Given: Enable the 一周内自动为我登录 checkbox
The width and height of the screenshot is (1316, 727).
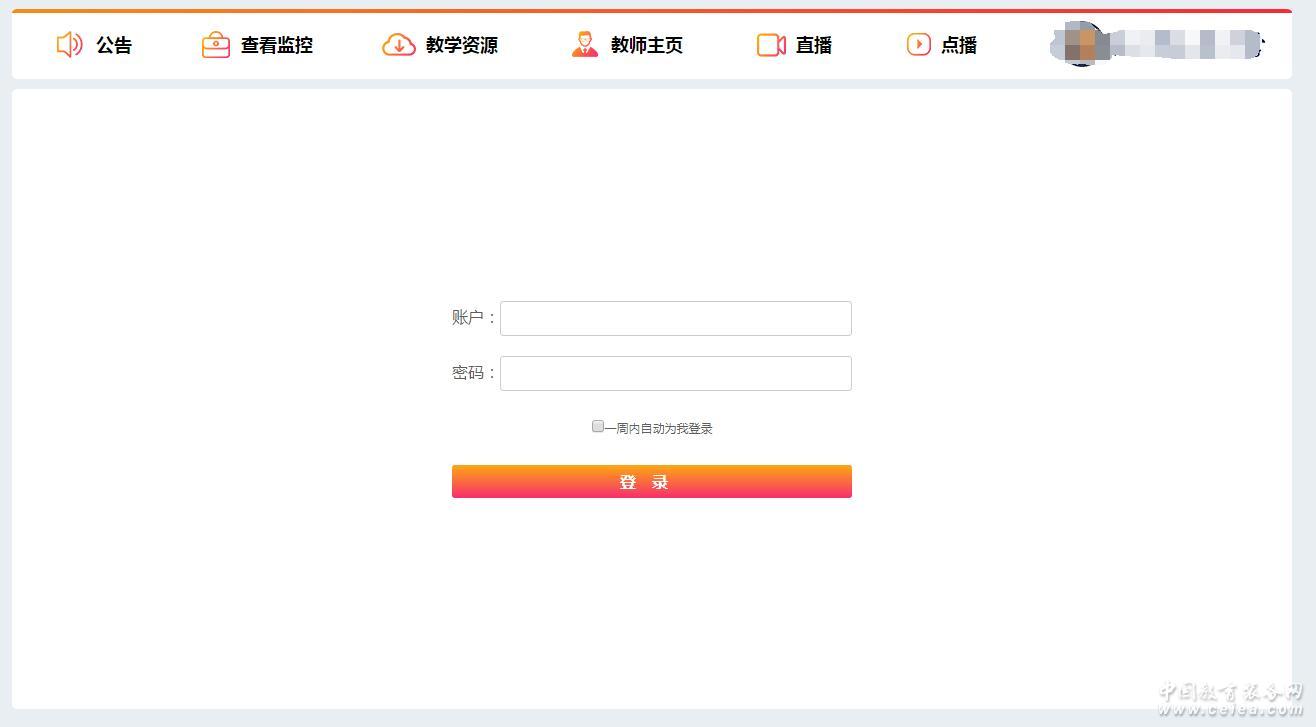Looking at the screenshot, I should [598, 427].
